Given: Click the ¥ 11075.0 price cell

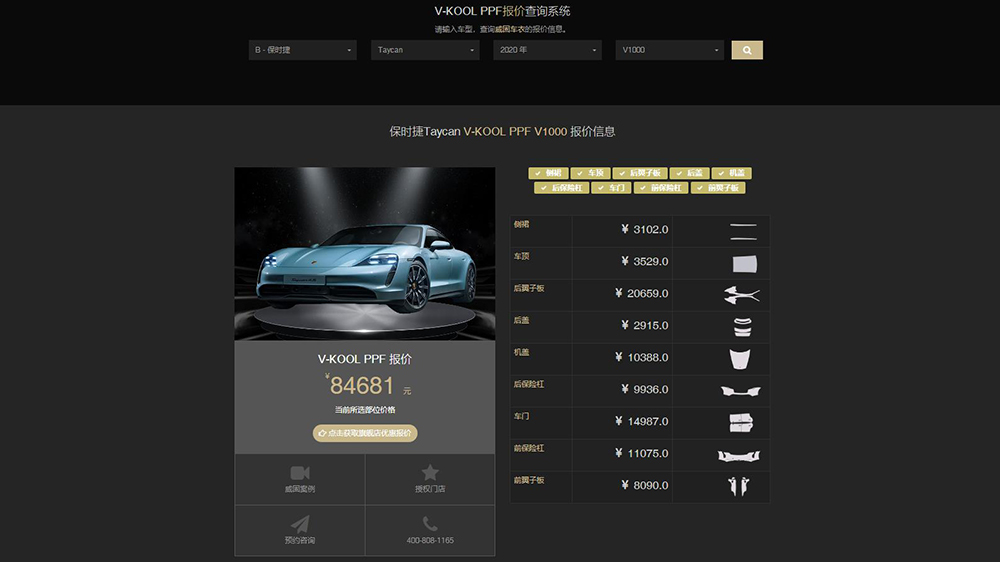Looking at the screenshot, I should click(x=622, y=455).
